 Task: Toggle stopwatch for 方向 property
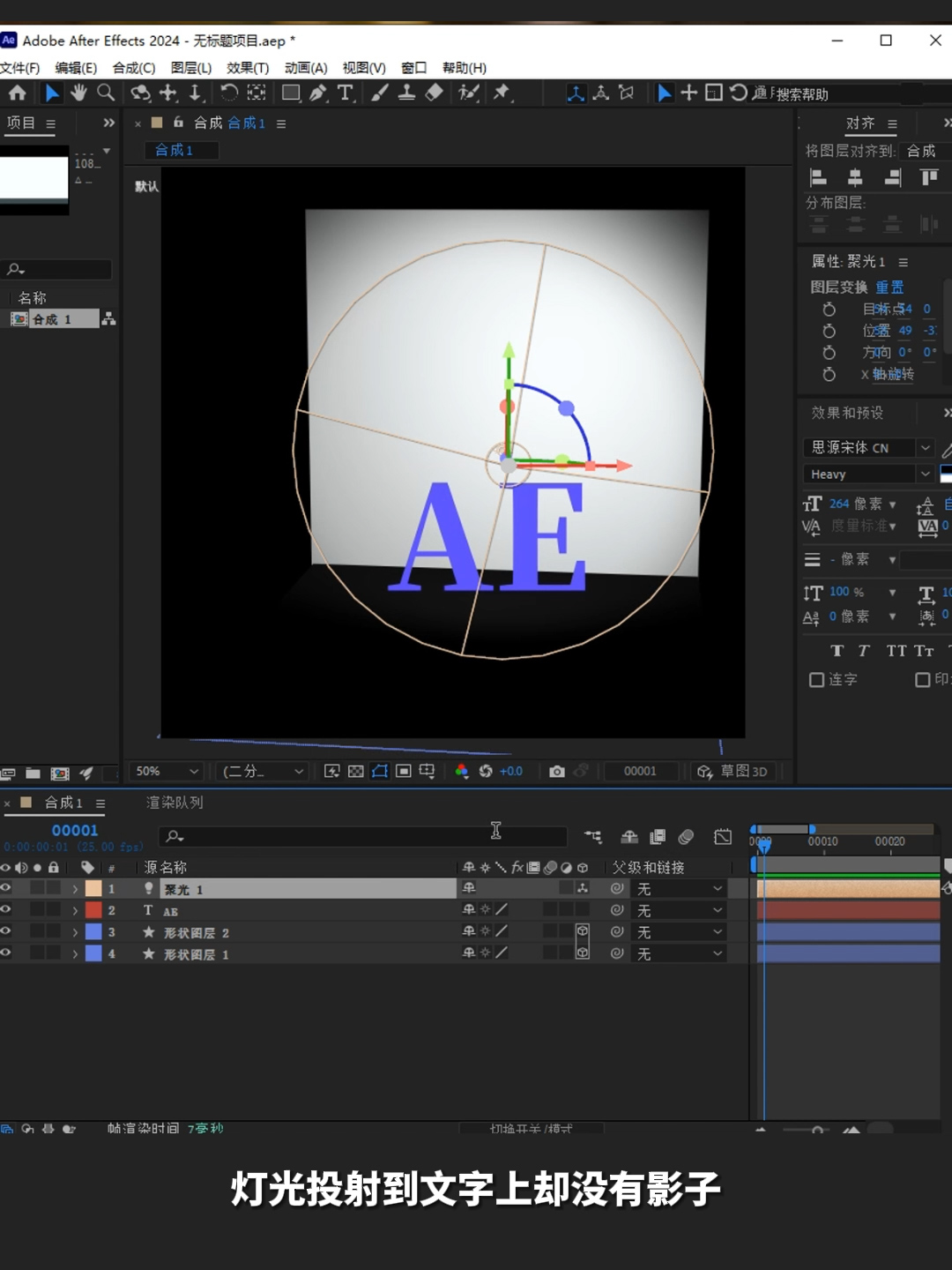[829, 353]
